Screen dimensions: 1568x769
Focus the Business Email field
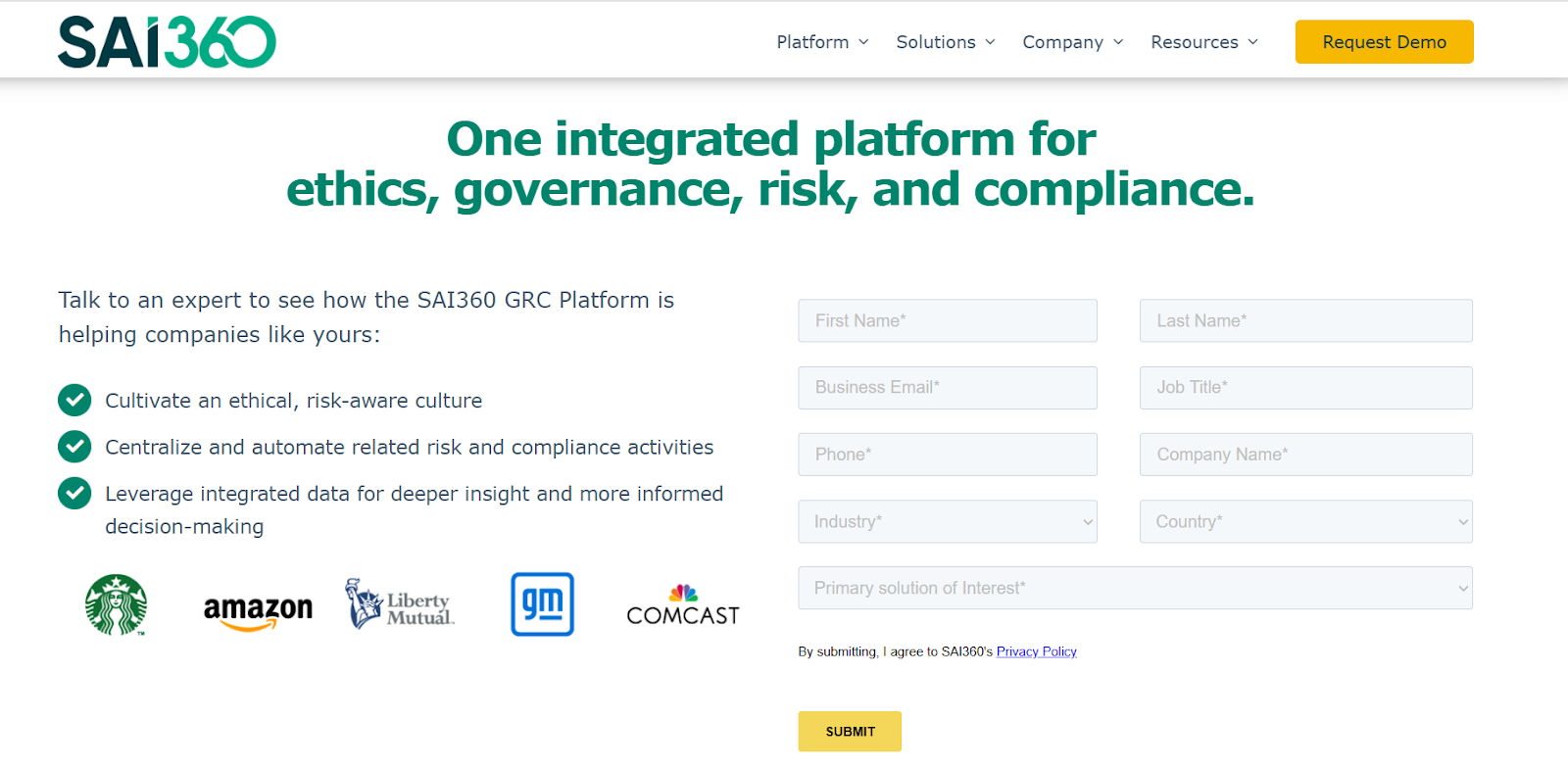[x=947, y=388]
